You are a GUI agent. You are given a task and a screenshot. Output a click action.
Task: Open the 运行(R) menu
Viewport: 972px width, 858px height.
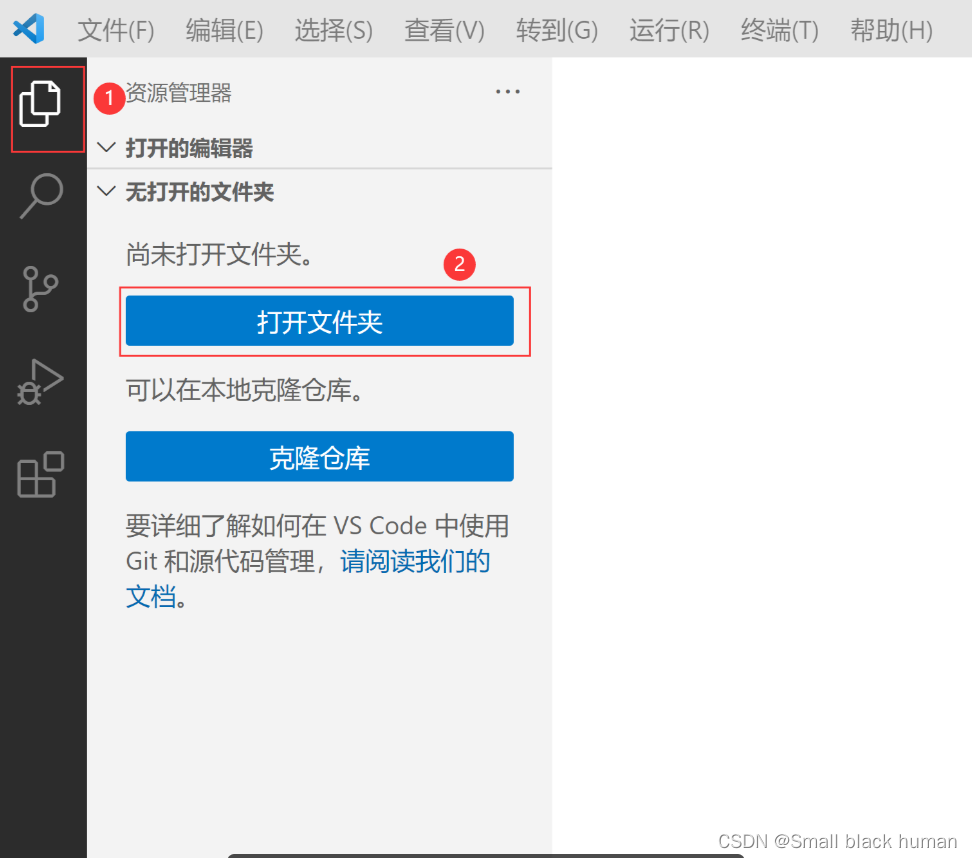pos(669,30)
